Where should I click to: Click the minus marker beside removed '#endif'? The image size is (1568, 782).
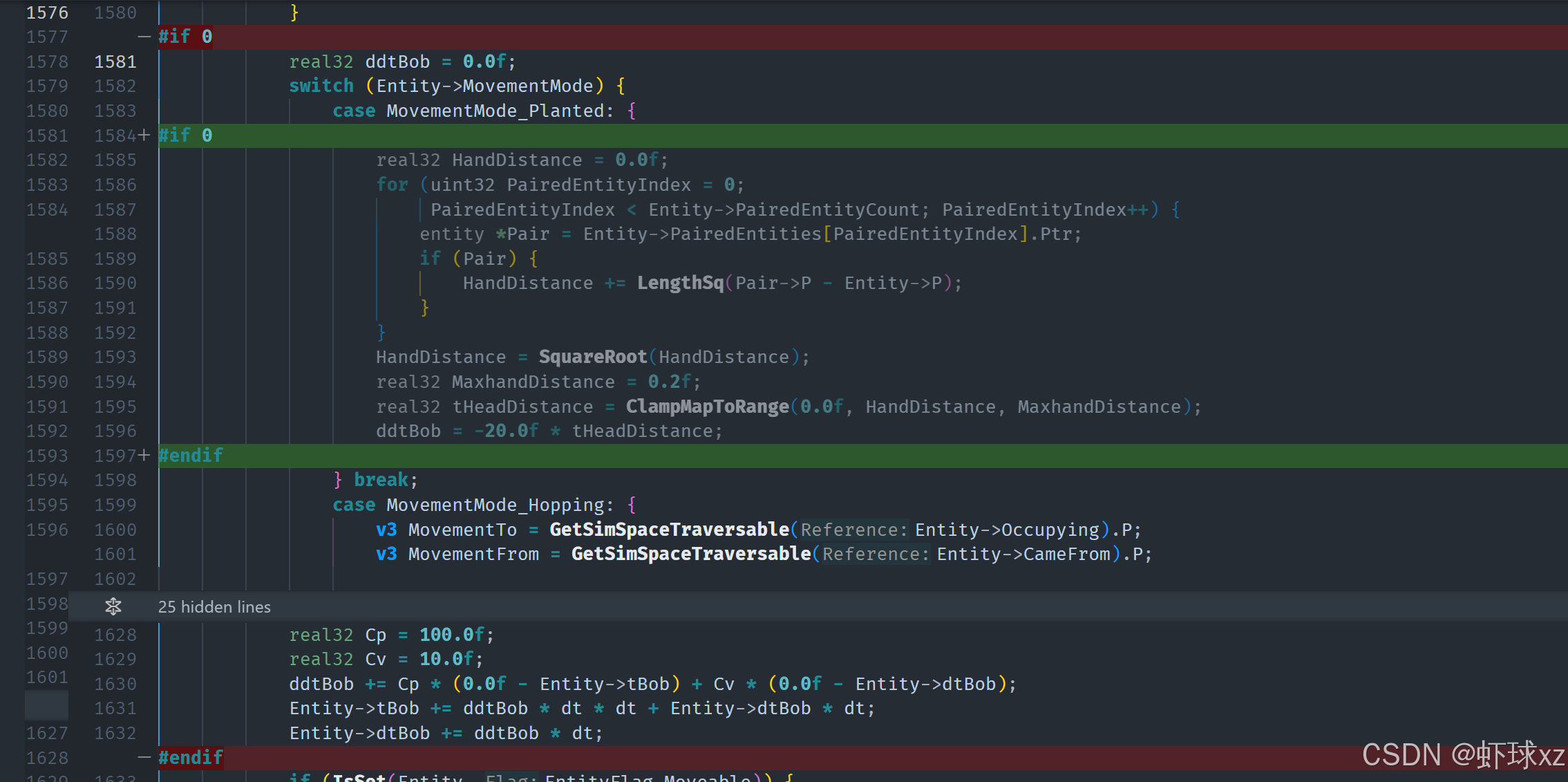tap(144, 758)
